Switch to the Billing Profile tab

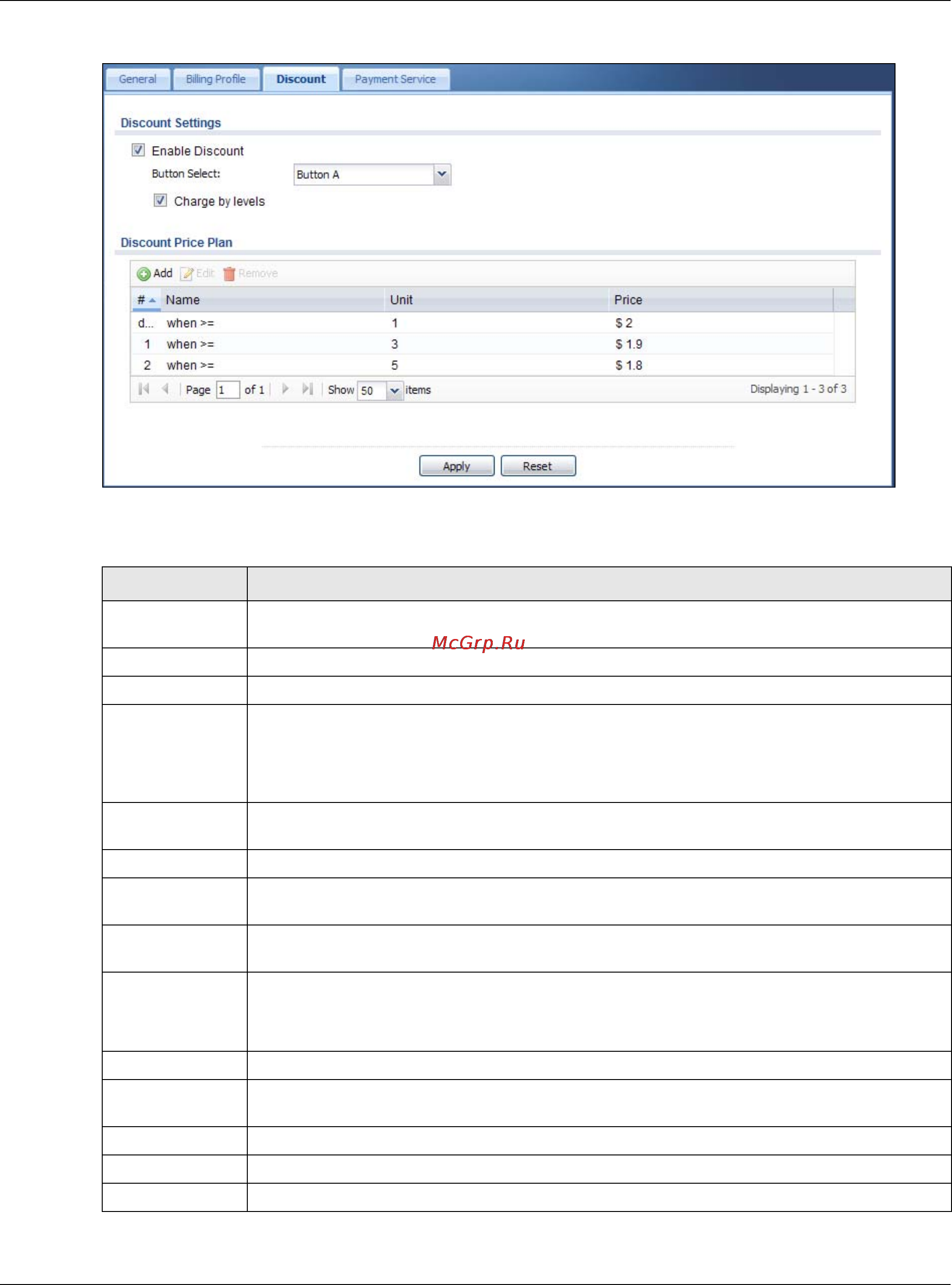216,79
